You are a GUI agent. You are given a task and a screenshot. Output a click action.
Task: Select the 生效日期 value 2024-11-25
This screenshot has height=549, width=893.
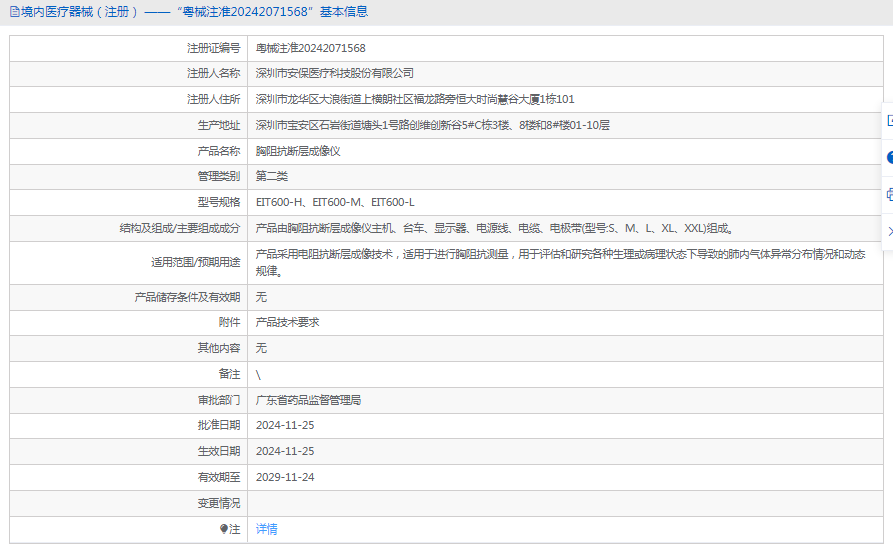click(285, 451)
